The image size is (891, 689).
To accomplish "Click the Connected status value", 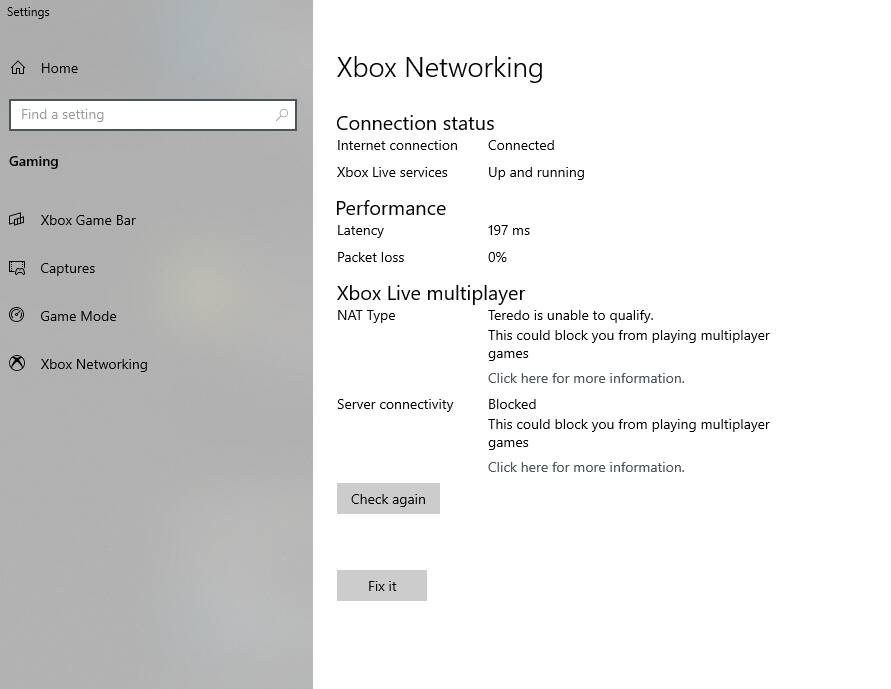I will coord(521,145).
